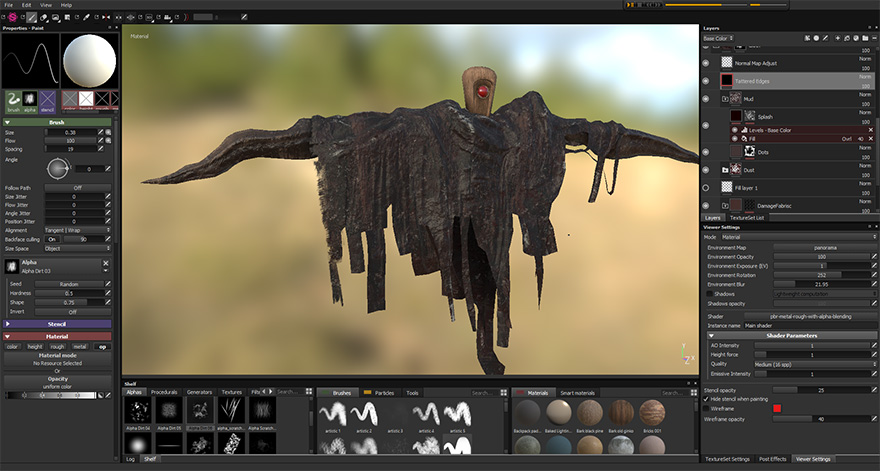
Task: Delete the Levels - Base Color effect
Action: point(871,130)
